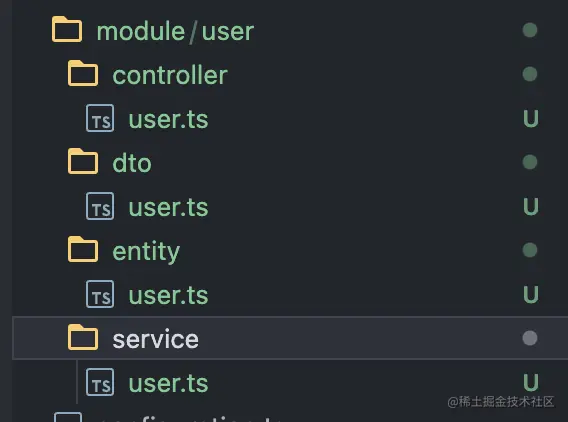
Task: Click the module/user folder icon
Action: click(67, 29)
